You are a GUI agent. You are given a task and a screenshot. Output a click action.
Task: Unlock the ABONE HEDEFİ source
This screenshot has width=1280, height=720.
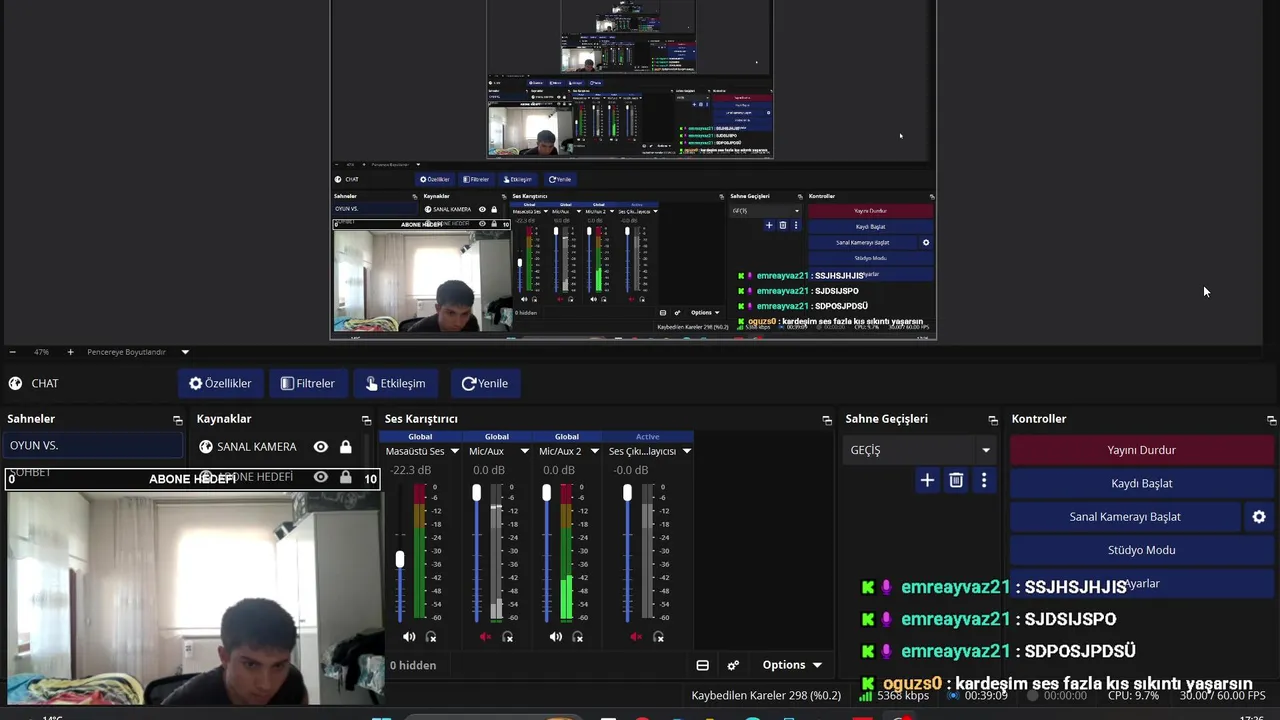tap(346, 477)
